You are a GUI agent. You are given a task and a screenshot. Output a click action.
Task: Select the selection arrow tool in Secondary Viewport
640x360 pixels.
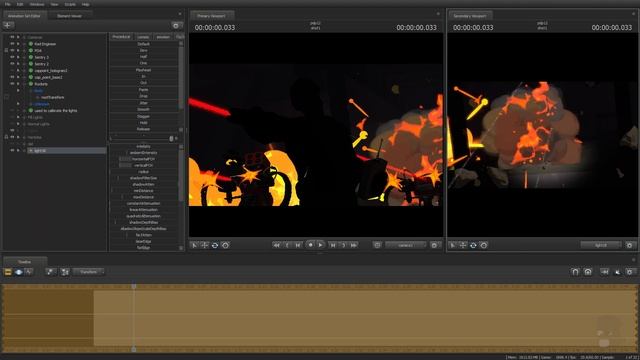pyautogui.click(x=453, y=245)
